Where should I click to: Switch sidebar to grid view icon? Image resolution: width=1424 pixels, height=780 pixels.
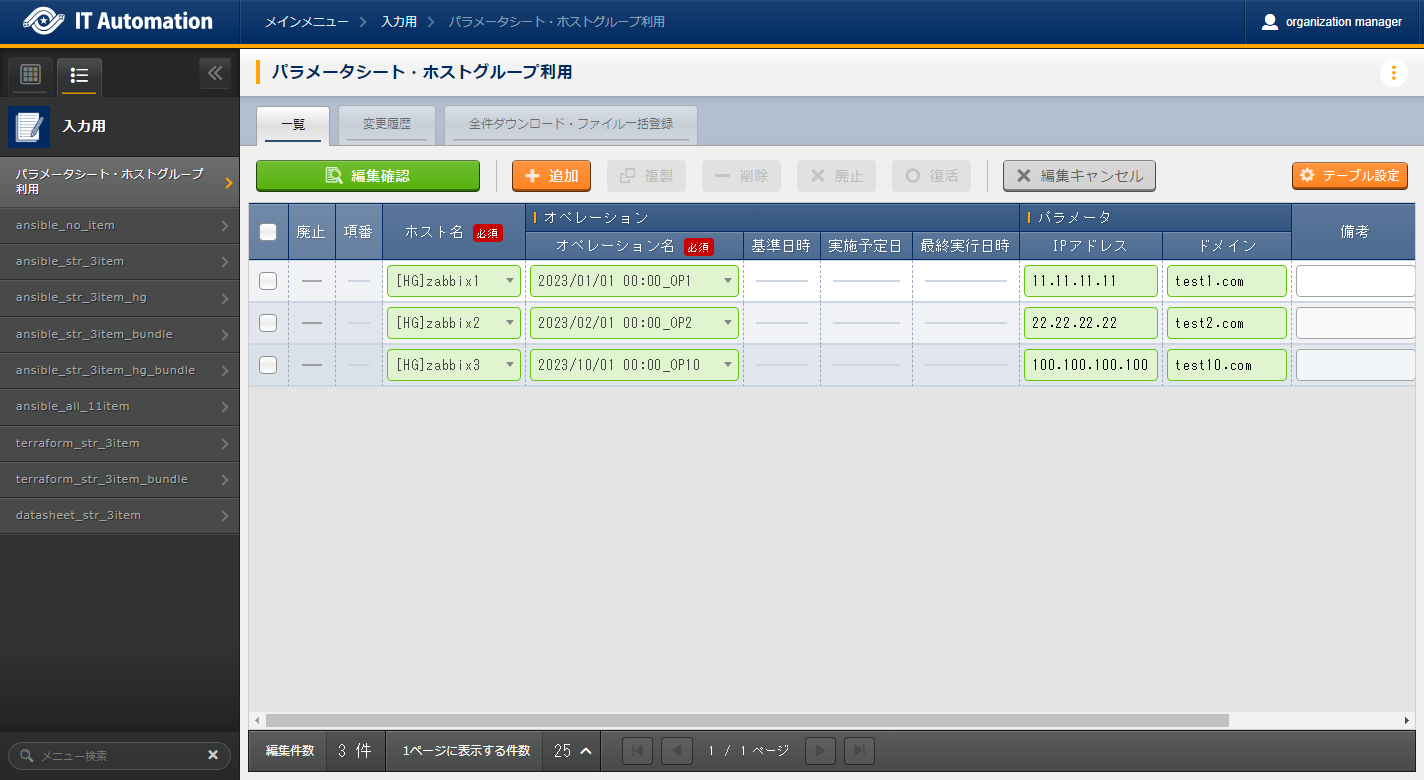[x=30, y=75]
